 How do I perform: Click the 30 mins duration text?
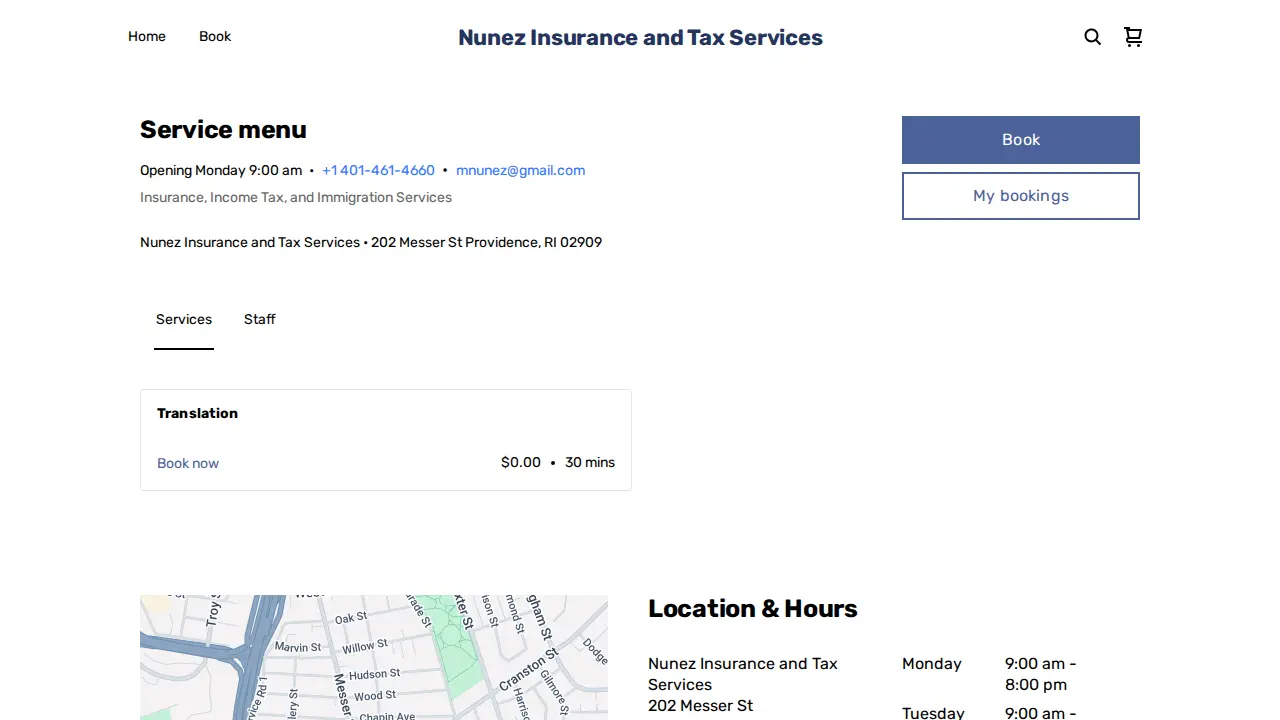tap(590, 463)
